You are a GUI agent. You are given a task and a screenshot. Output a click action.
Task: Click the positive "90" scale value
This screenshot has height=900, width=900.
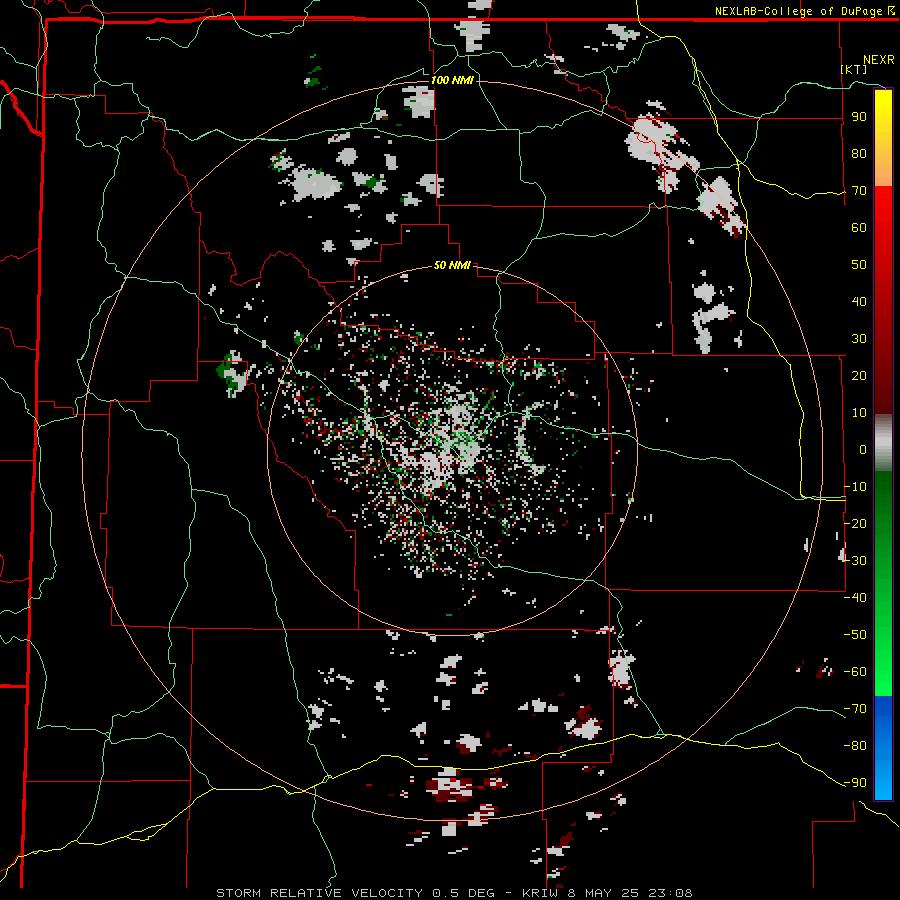click(859, 117)
